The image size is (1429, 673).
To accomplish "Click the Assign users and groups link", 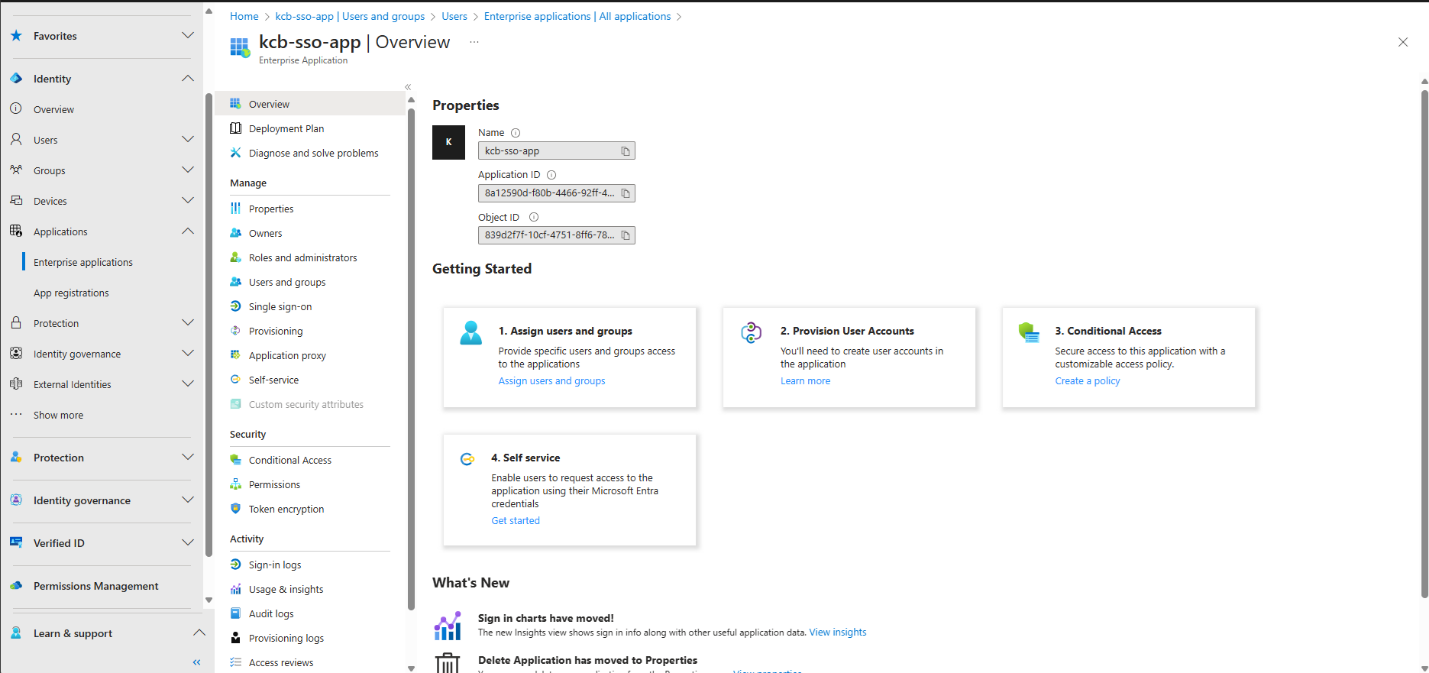I will click(x=552, y=381).
